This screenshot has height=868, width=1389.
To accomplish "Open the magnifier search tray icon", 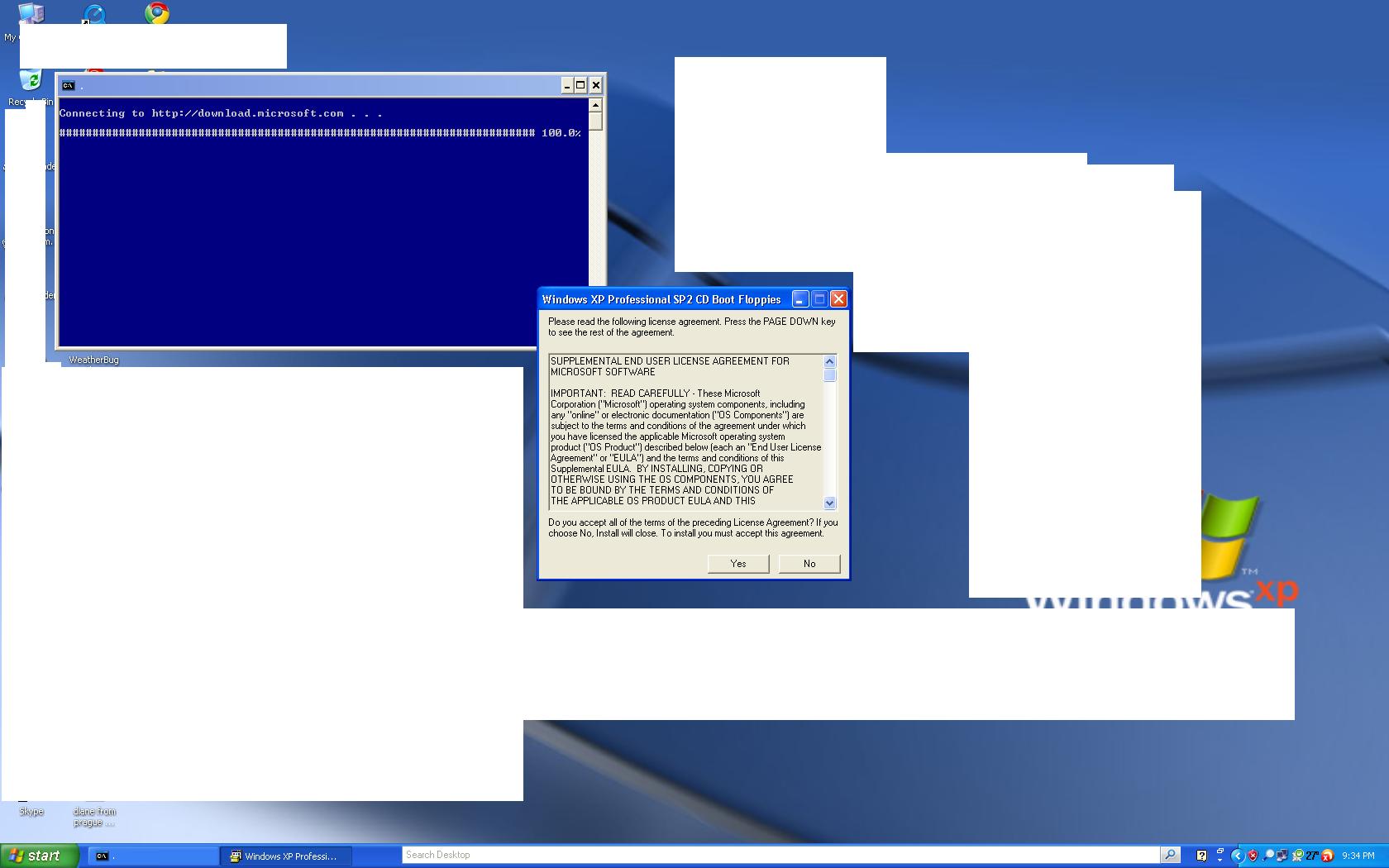I will click(1268, 856).
